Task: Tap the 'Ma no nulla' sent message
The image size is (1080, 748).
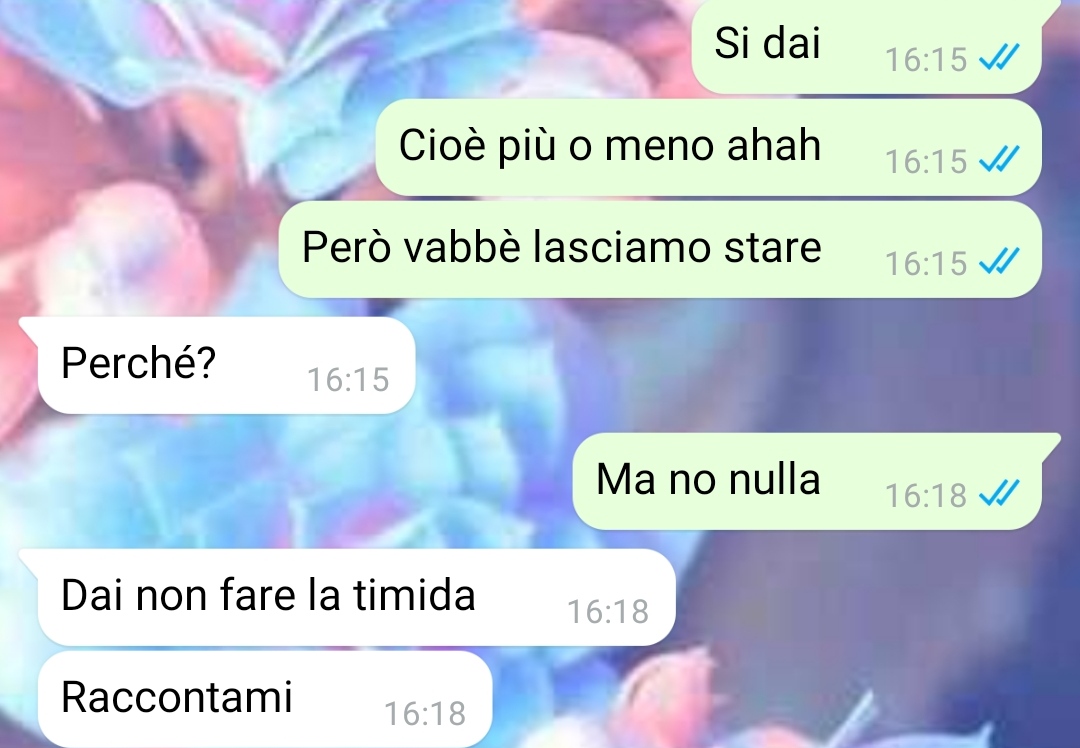Action: (807, 481)
